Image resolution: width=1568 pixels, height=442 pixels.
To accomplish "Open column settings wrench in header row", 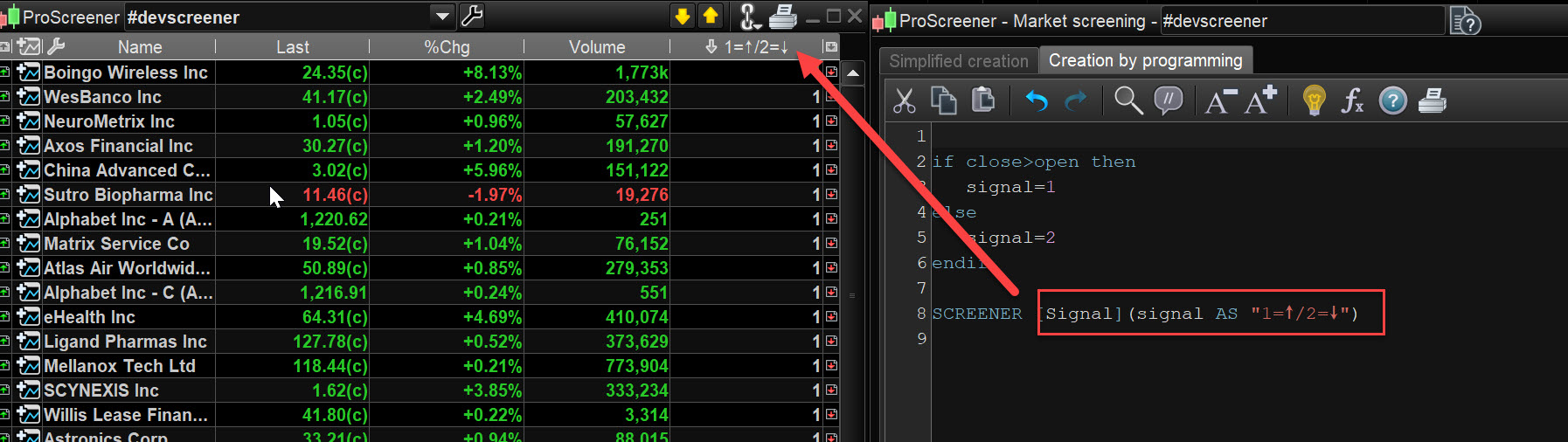I will tap(55, 46).
